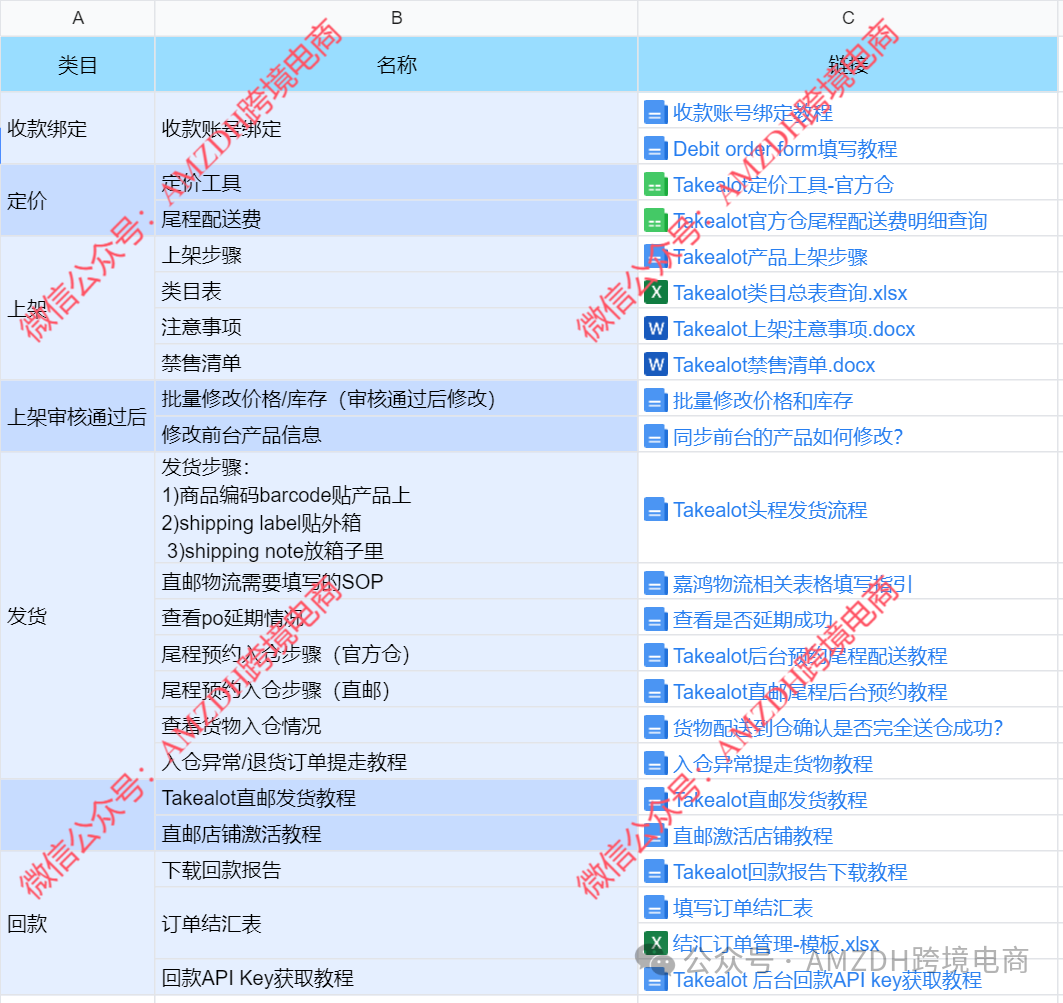Click the doc icon beside 收款账号绑定教程
This screenshot has width=1063, height=1003.
tap(656, 113)
